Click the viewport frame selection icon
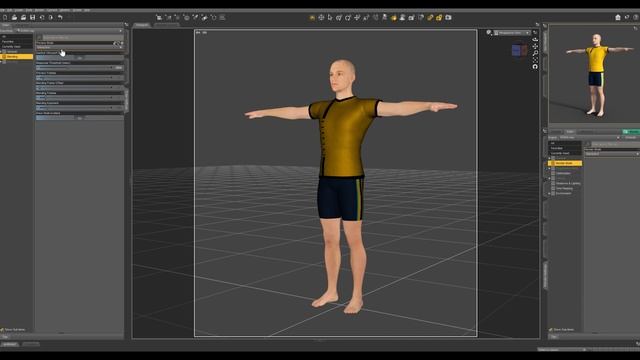Viewport: 640px width, 360px height. 535,60
